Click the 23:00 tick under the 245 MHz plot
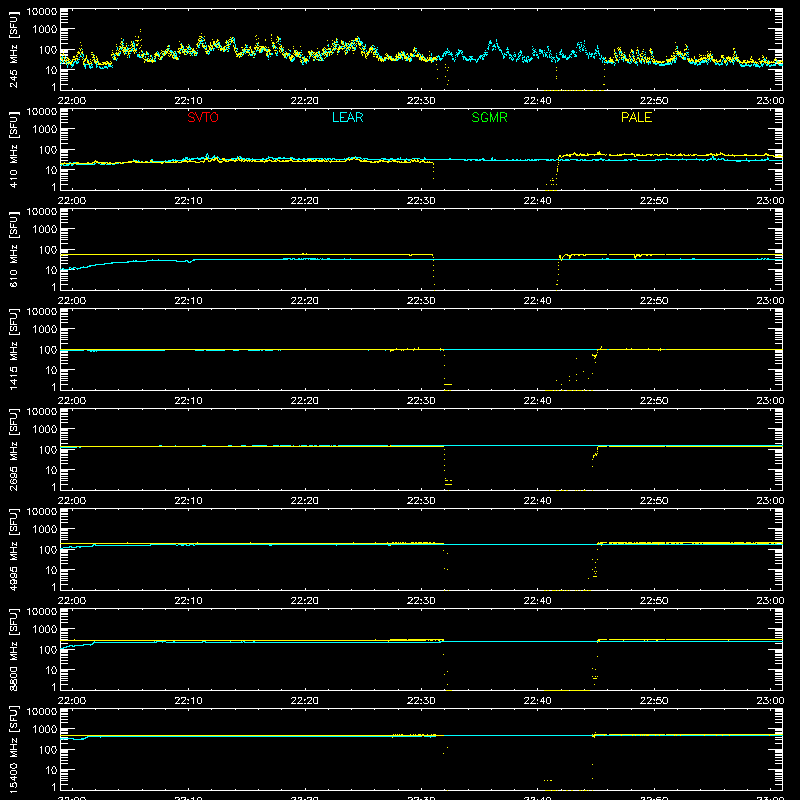Viewport: 800px width, 800px height. [x=770, y=101]
